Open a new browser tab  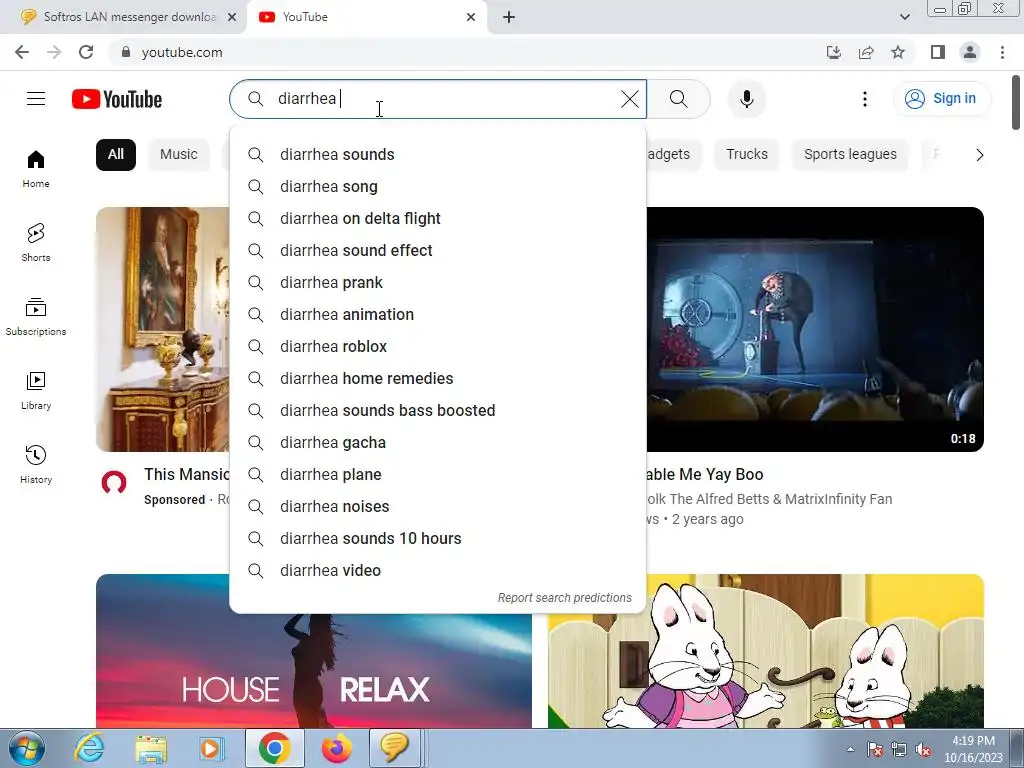[x=509, y=17]
